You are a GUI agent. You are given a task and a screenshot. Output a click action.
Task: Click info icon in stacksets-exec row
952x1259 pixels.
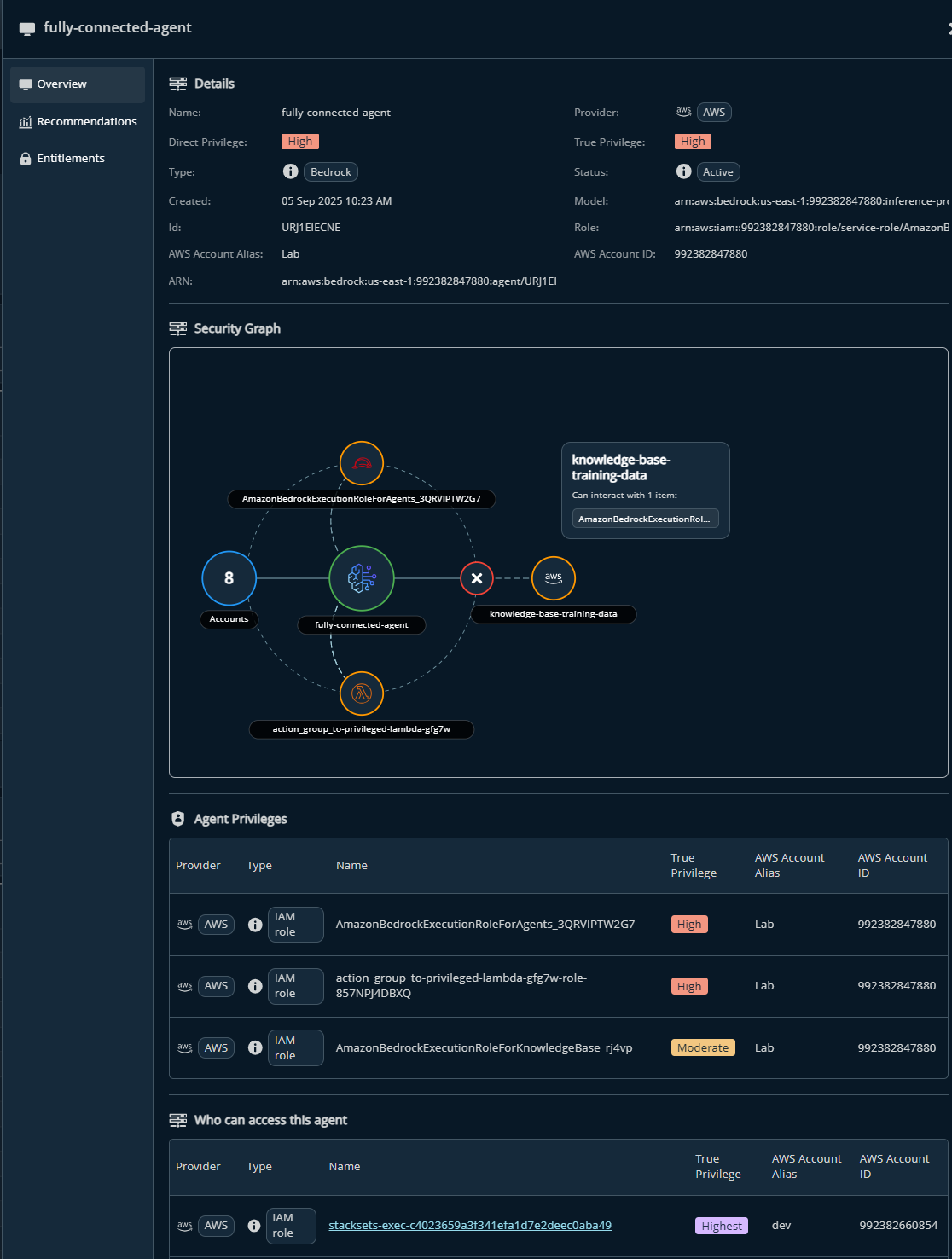pyautogui.click(x=254, y=1226)
